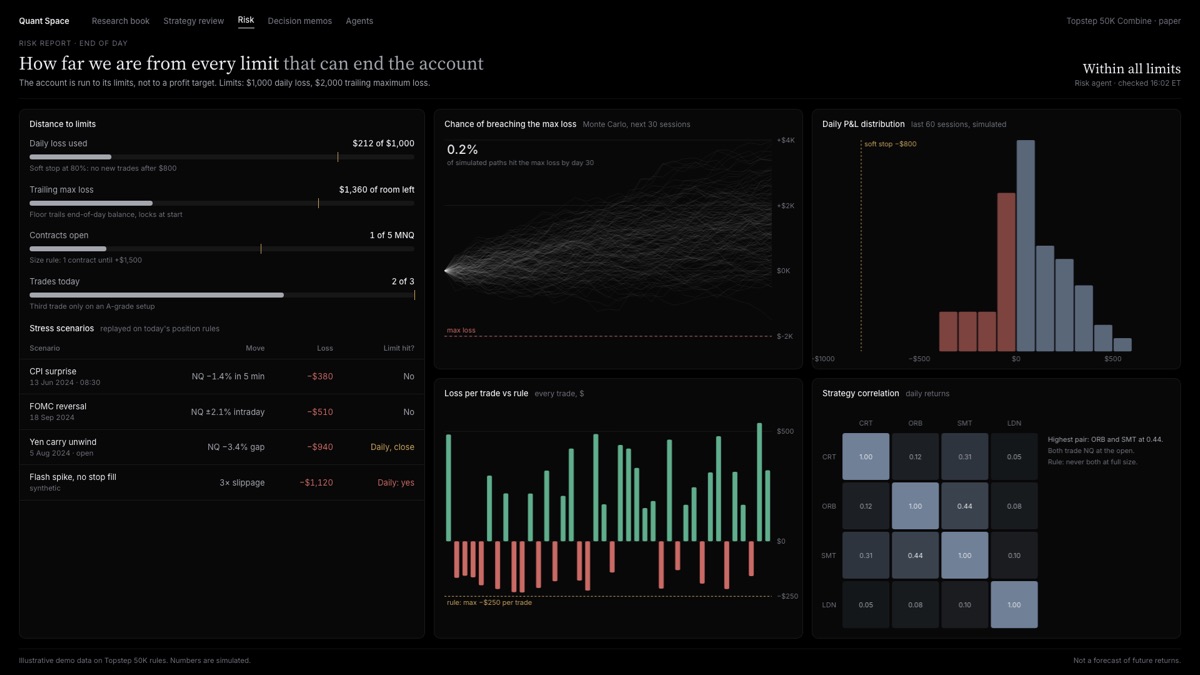1200x675 pixels.
Task: Click the "$1,360 of room left" value
Action: [x=376, y=190]
